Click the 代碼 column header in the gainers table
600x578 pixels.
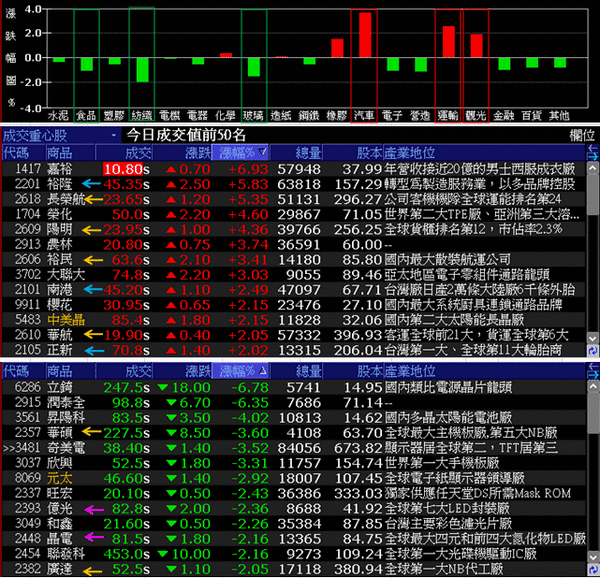coord(24,153)
